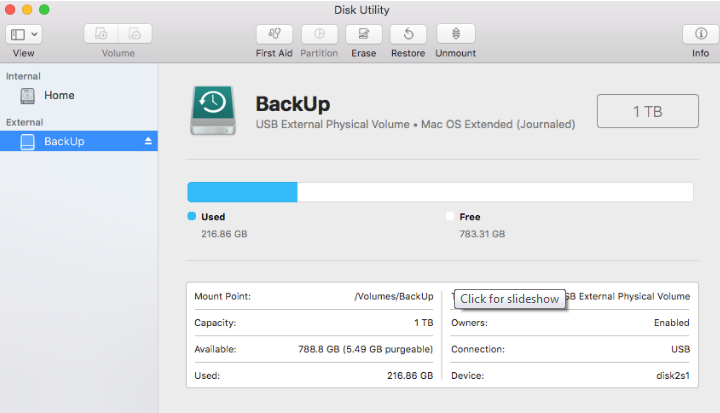The width and height of the screenshot is (720, 413).
Task: Click the External section header
Action: coord(24,122)
